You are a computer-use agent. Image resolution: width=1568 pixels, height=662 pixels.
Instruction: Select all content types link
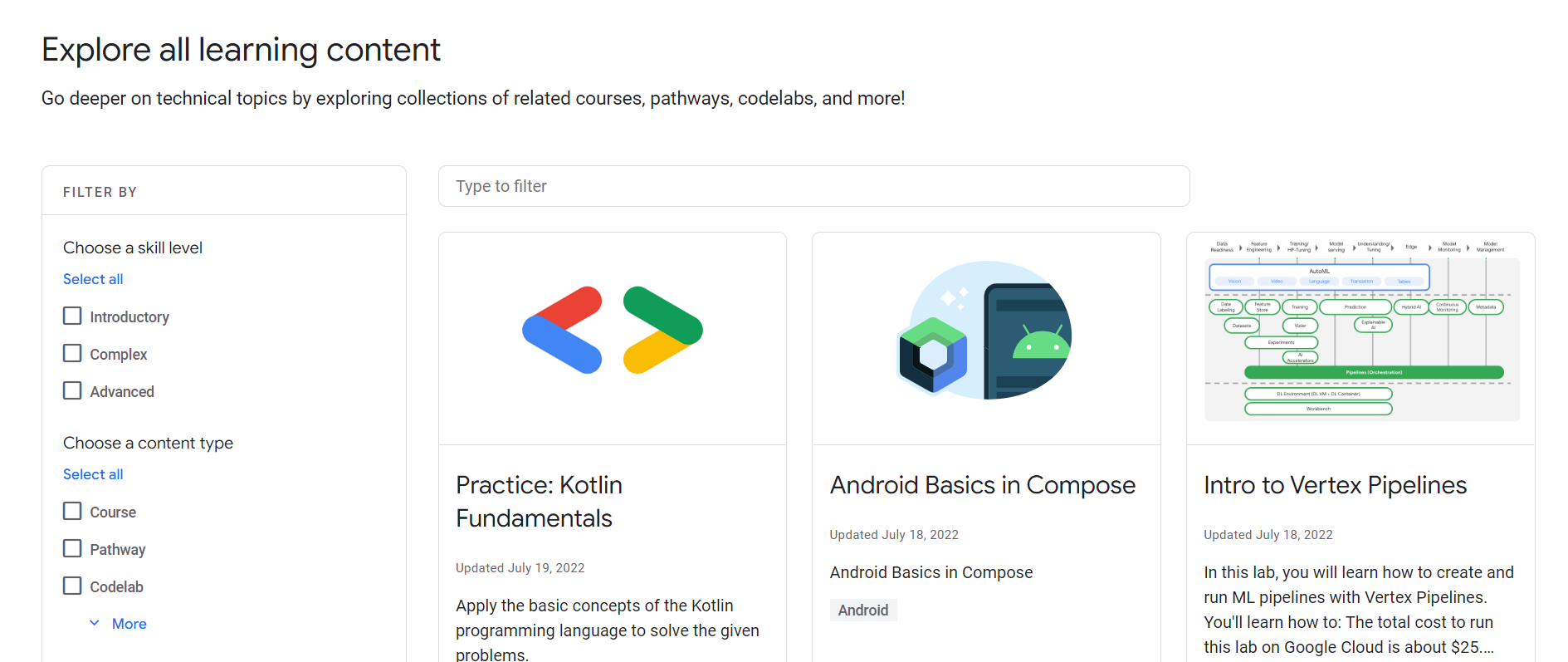[93, 474]
